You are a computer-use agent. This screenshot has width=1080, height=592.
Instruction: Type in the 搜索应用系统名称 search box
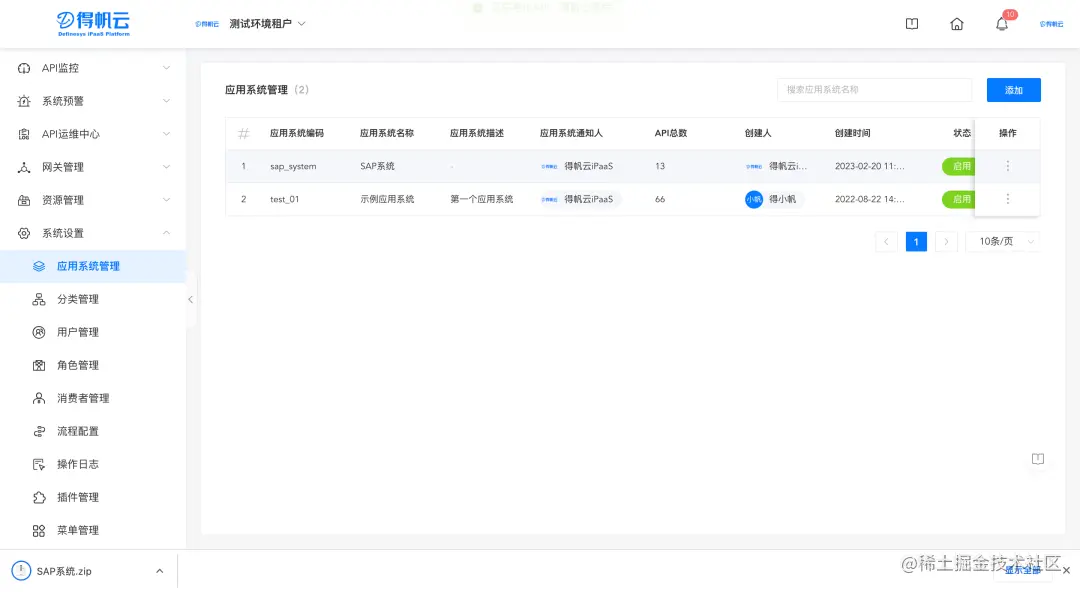874,90
